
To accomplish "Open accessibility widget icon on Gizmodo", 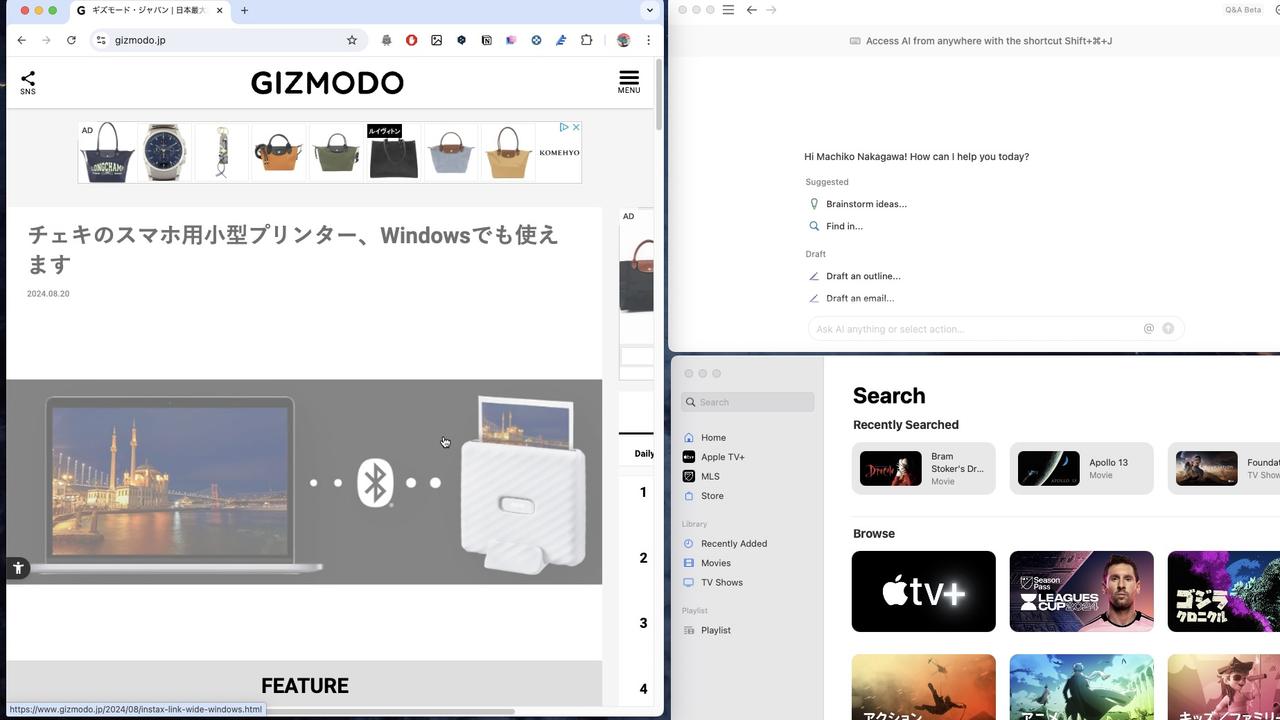I will pos(18,568).
